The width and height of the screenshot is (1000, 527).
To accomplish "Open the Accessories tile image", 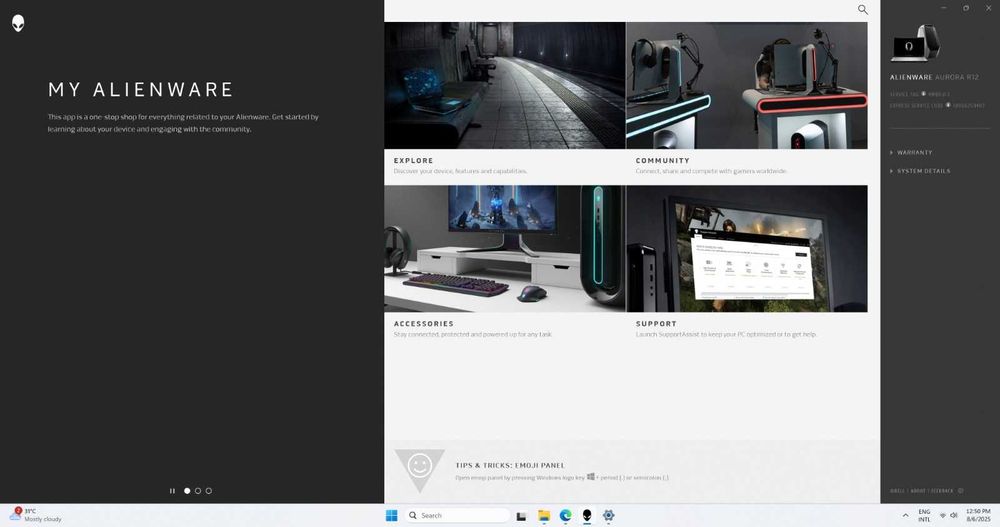I will [x=504, y=249].
